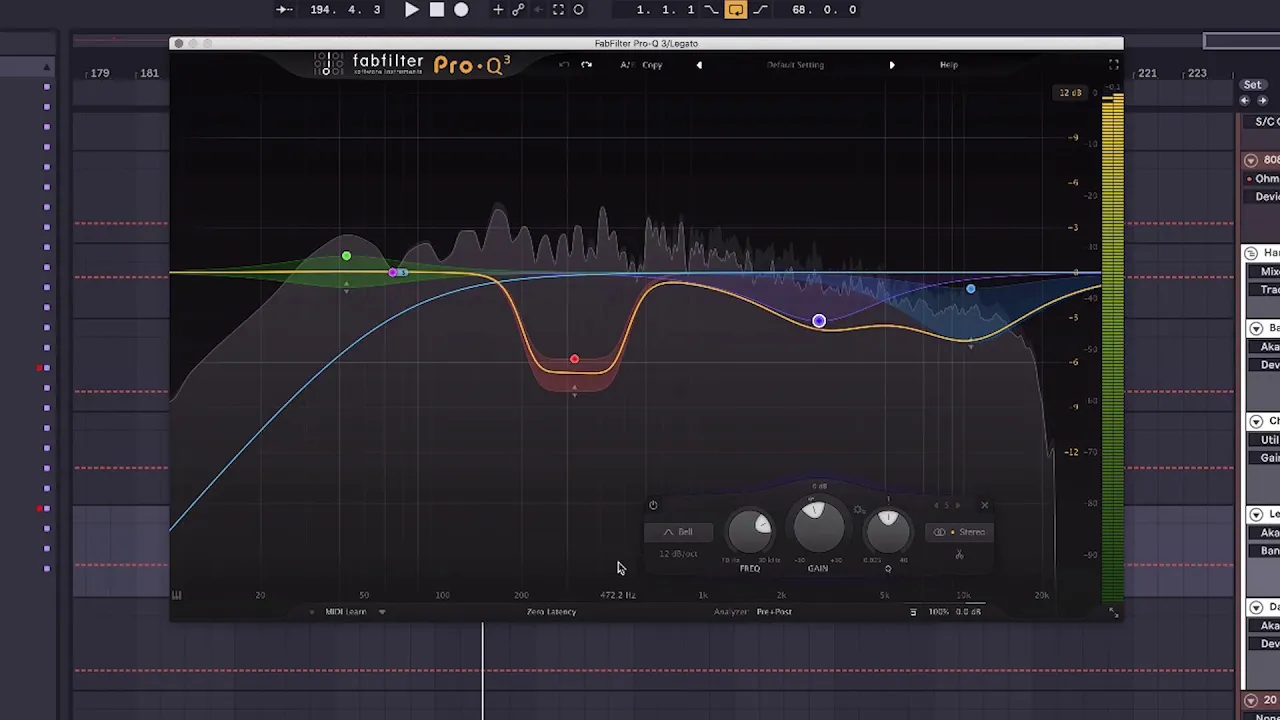Click the scissors split band icon
Viewport: 1280px width, 720px height.
point(959,554)
